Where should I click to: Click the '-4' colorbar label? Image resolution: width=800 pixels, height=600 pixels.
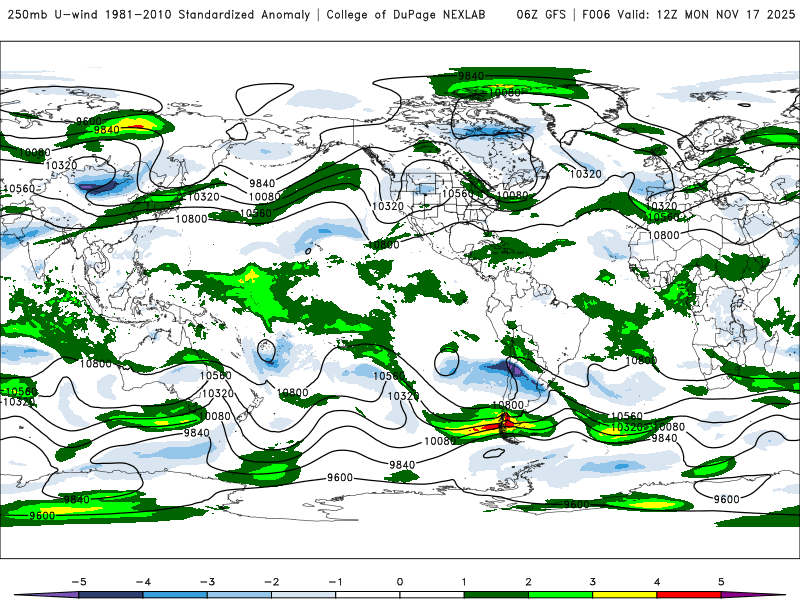[143, 582]
